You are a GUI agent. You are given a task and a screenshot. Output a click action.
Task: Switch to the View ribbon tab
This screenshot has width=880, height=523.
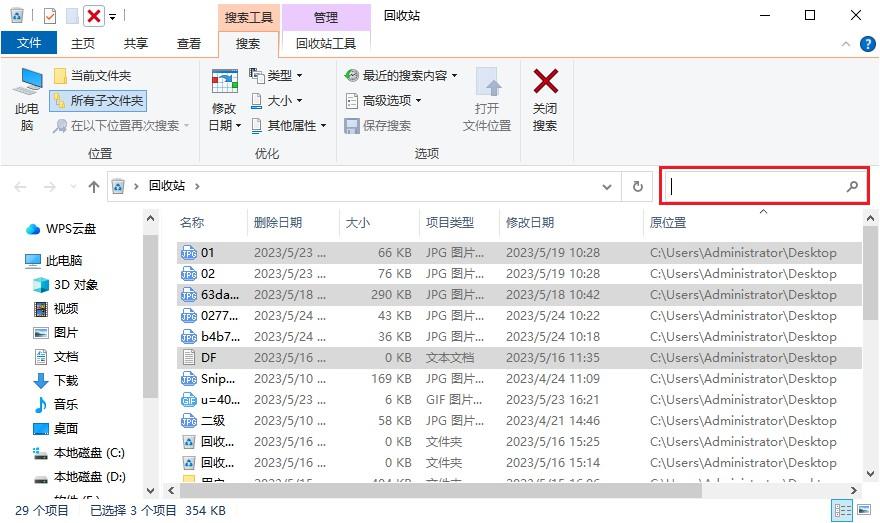189,43
